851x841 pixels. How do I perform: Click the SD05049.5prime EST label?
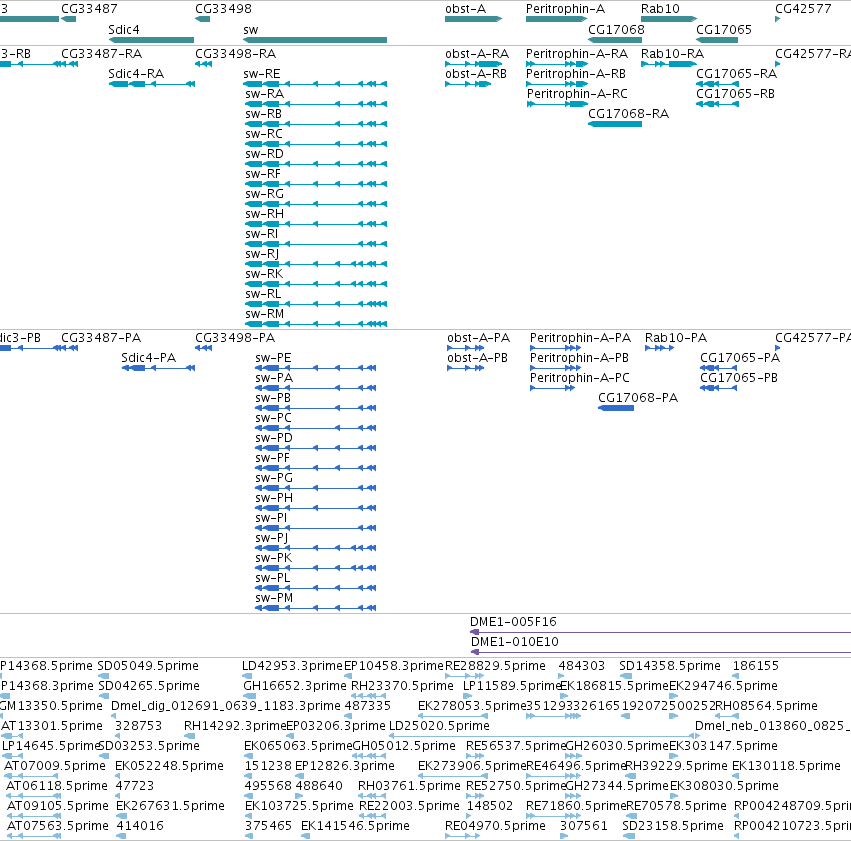148,666
